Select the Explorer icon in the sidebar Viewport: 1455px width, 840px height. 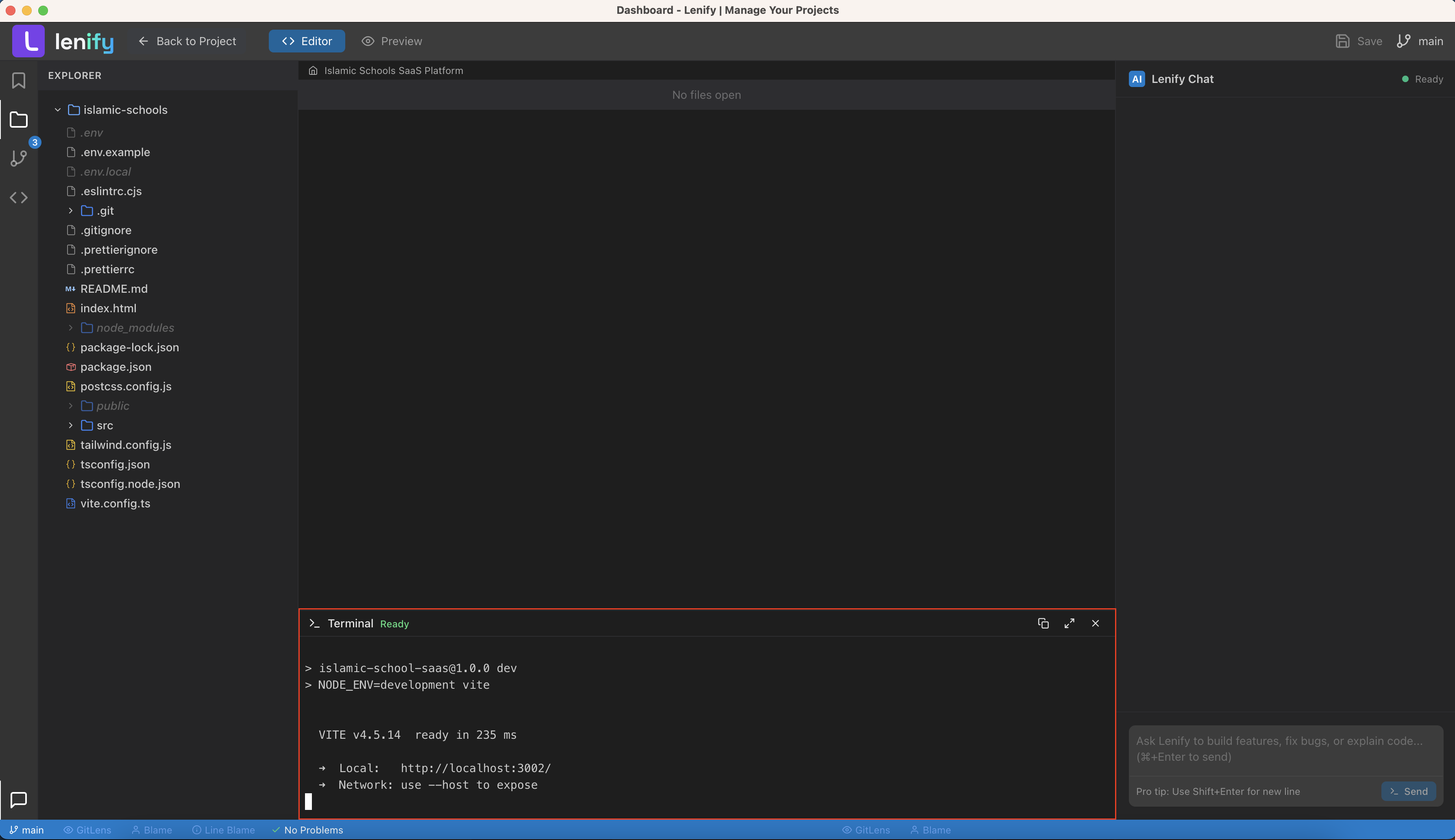18,120
